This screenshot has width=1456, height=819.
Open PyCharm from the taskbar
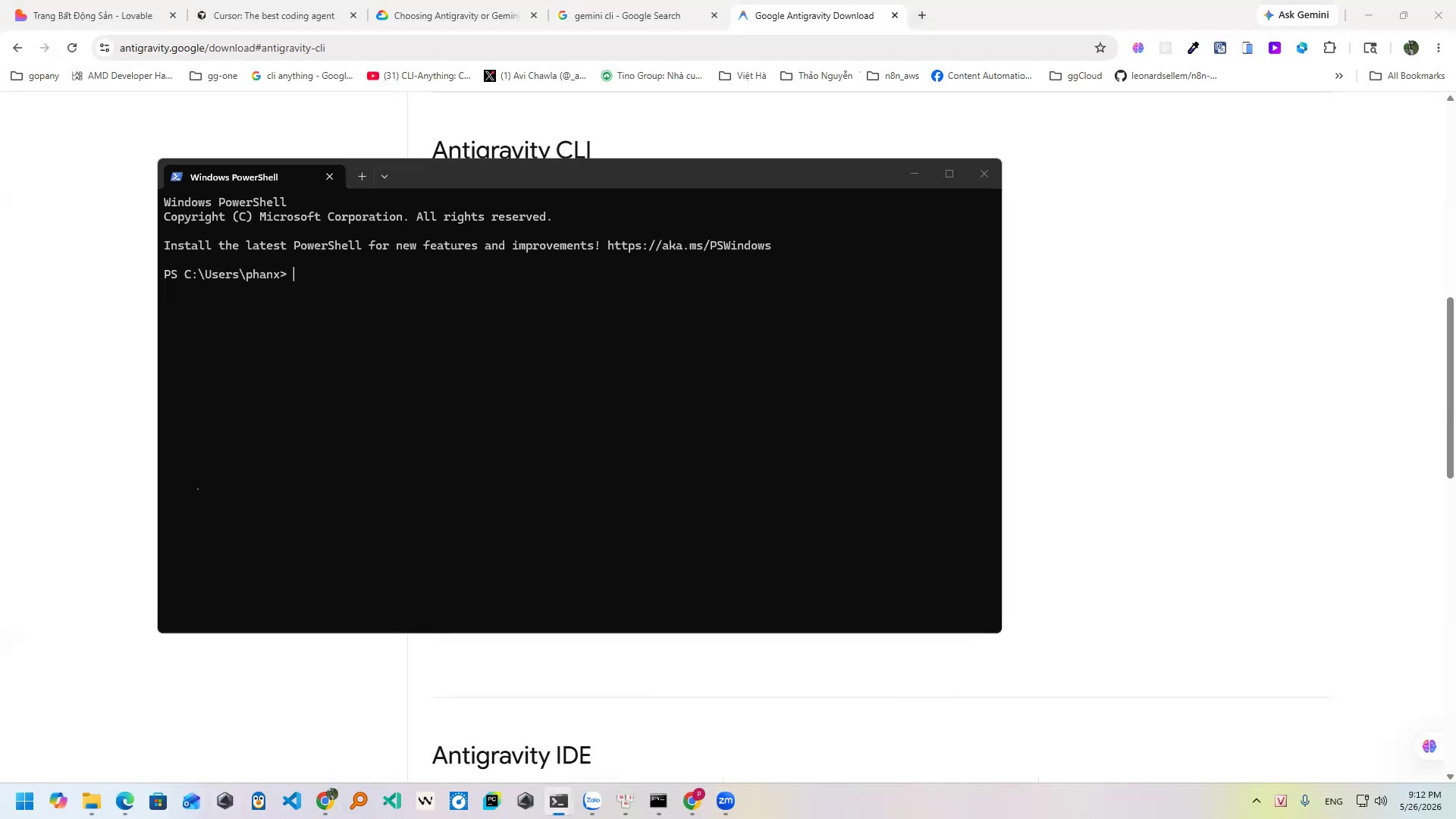492,801
